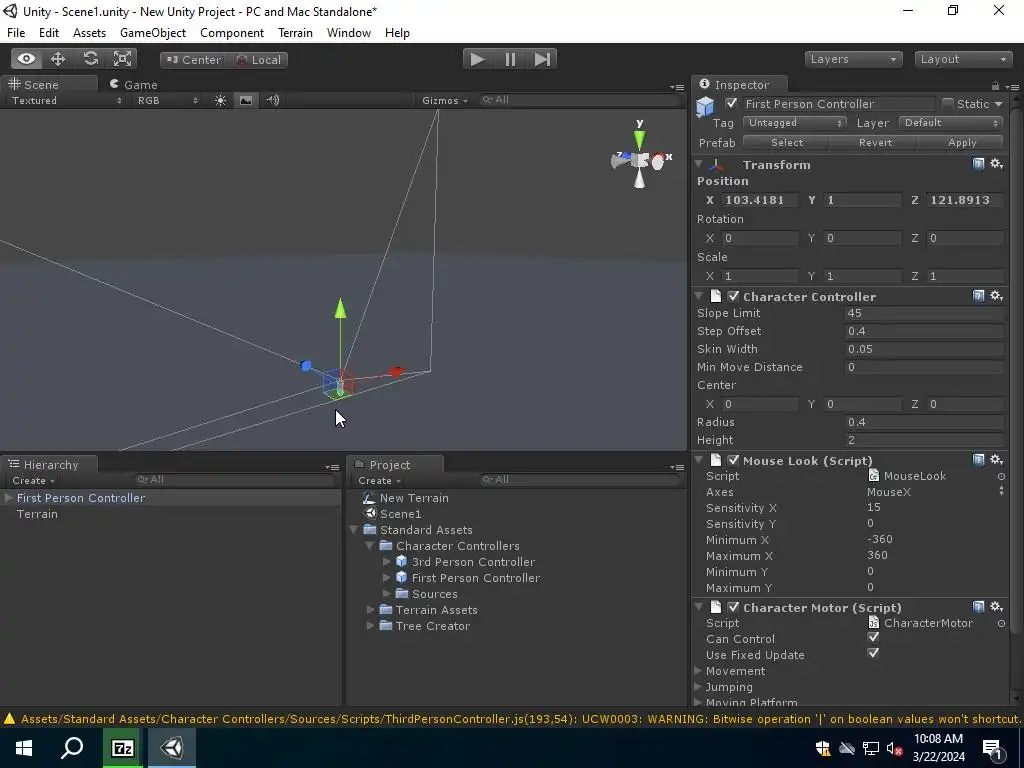Click the warning icon in status bar
1024x768 pixels.
[9, 719]
